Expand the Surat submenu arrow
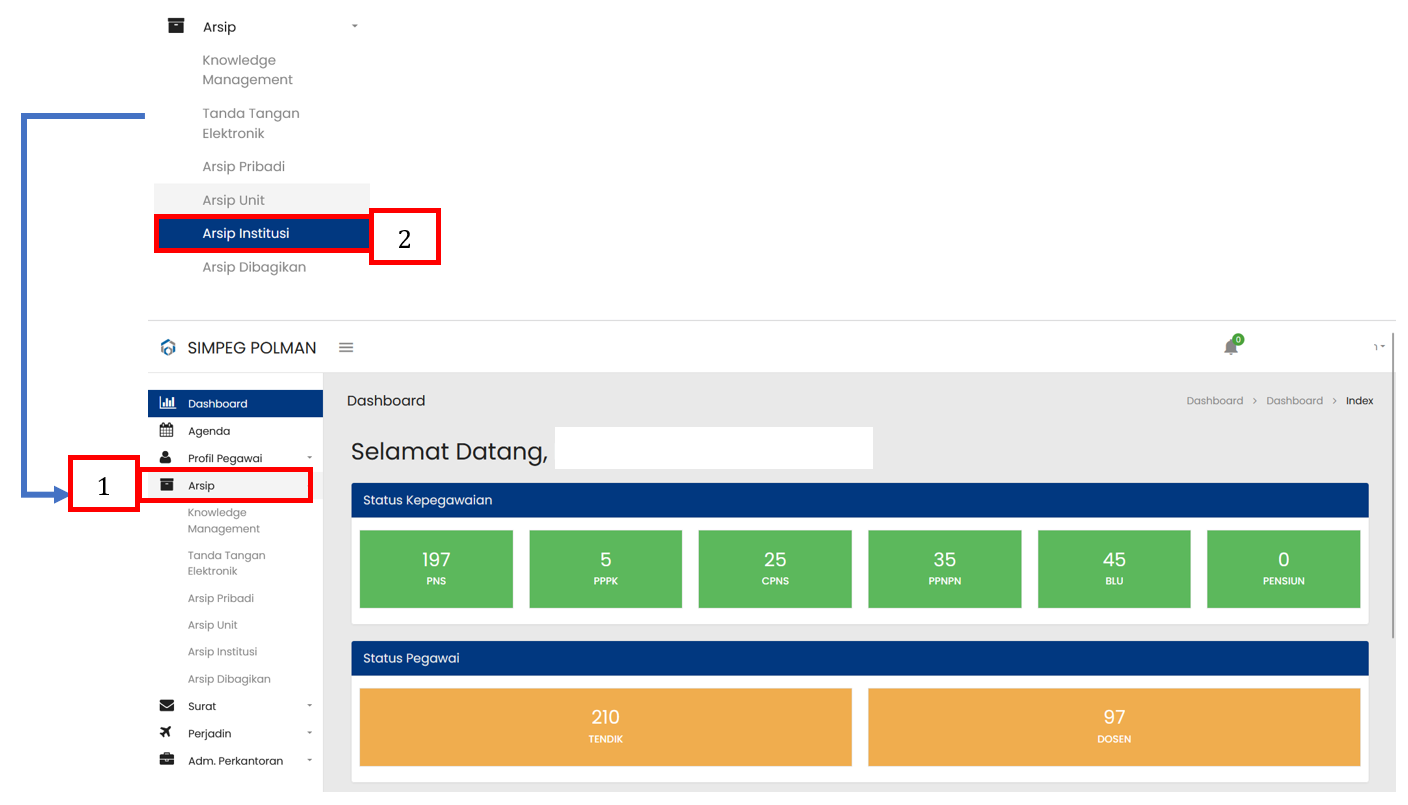 click(310, 706)
